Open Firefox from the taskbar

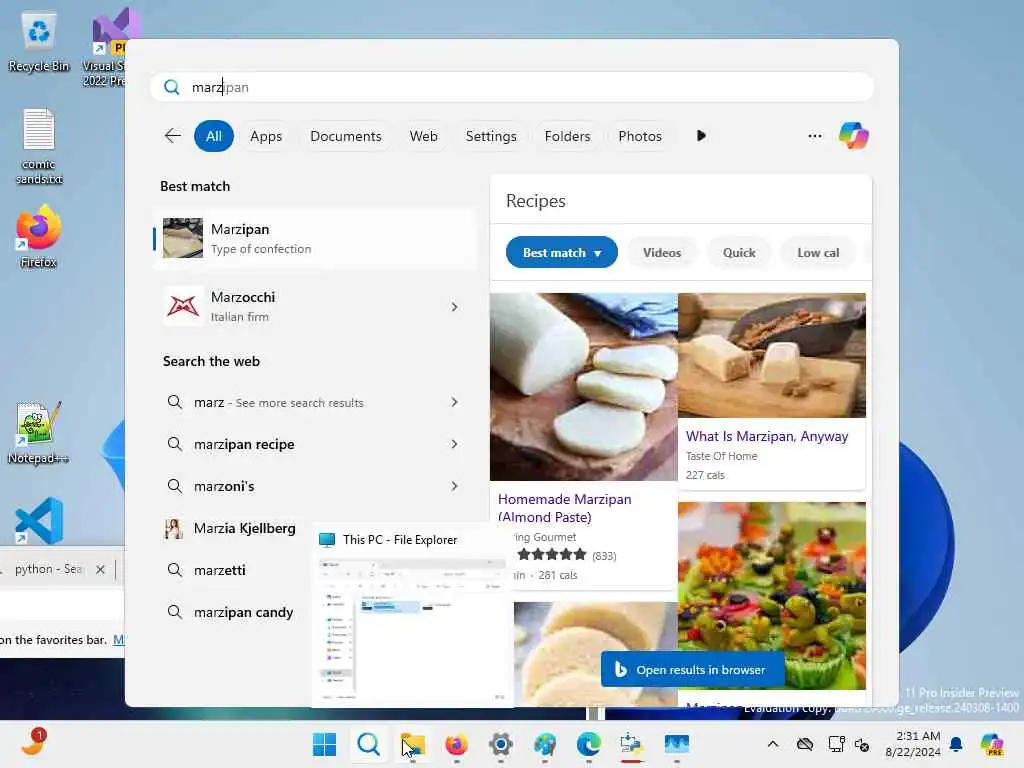click(456, 744)
